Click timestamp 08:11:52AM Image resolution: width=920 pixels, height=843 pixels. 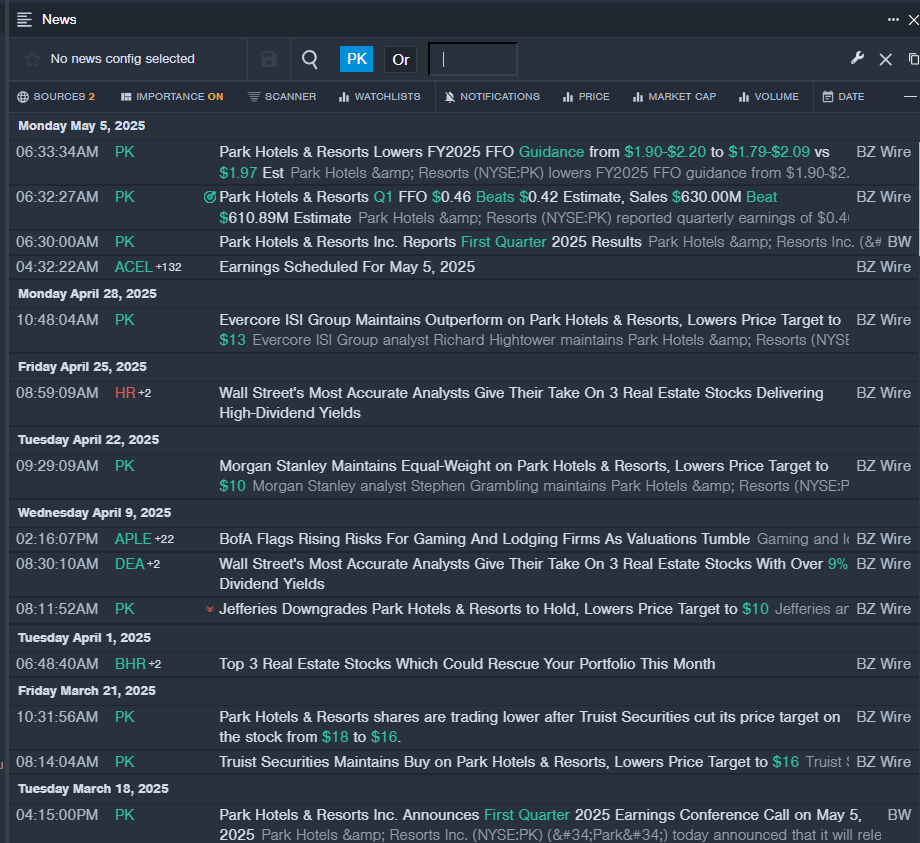(x=57, y=609)
